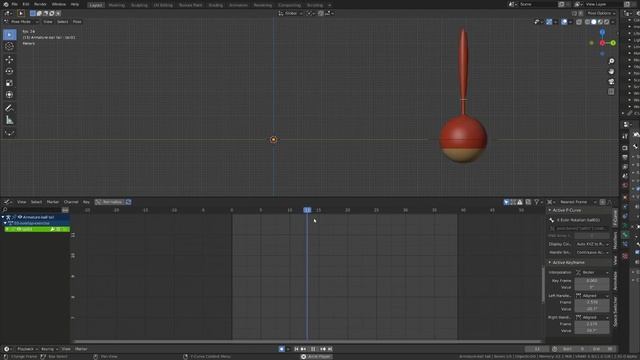The height and width of the screenshot is (360, 640).
Task: Select wireframe viewport shading mode
Action: [587, 22]
